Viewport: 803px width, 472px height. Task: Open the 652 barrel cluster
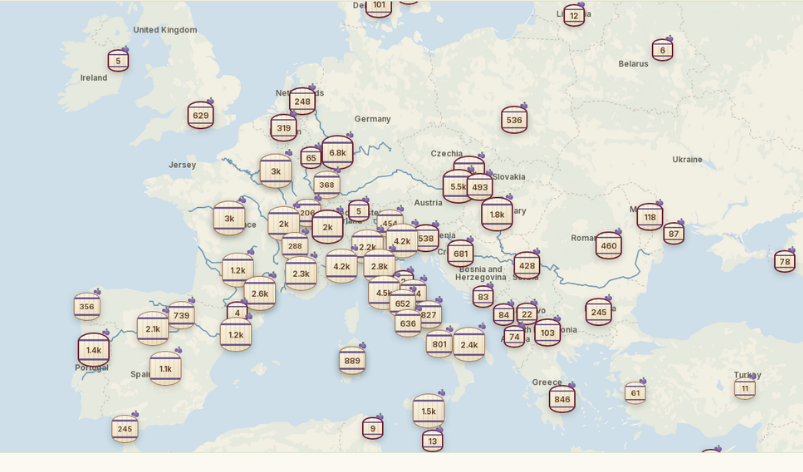403,304
